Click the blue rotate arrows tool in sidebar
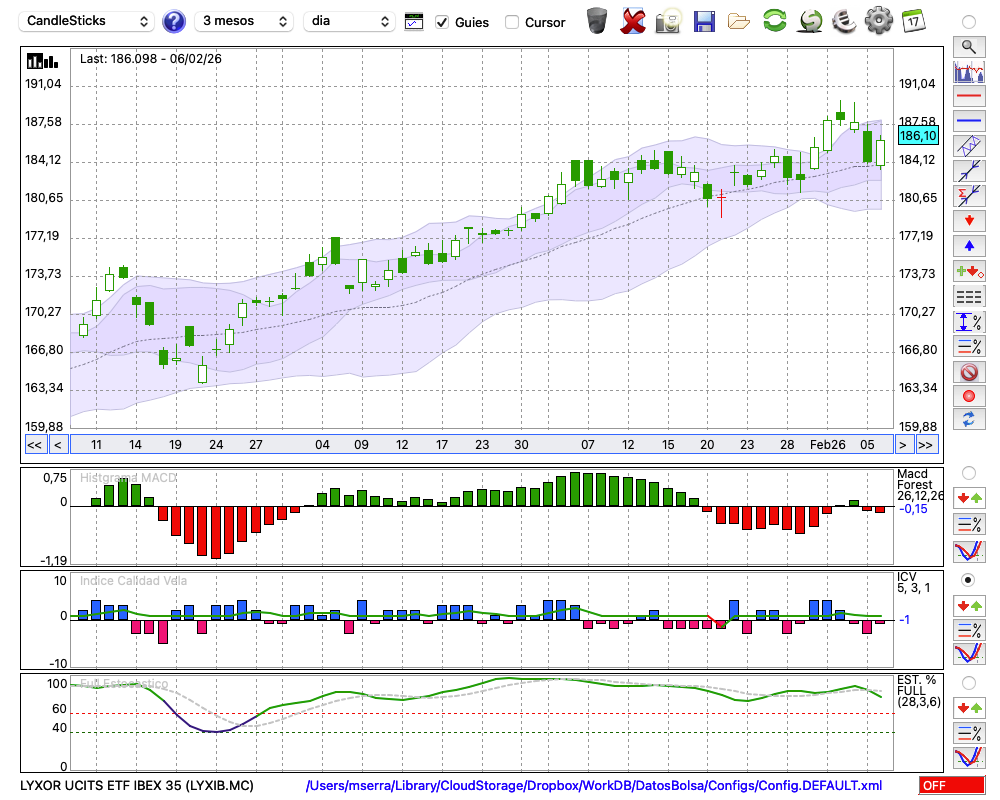 [969, 420]
